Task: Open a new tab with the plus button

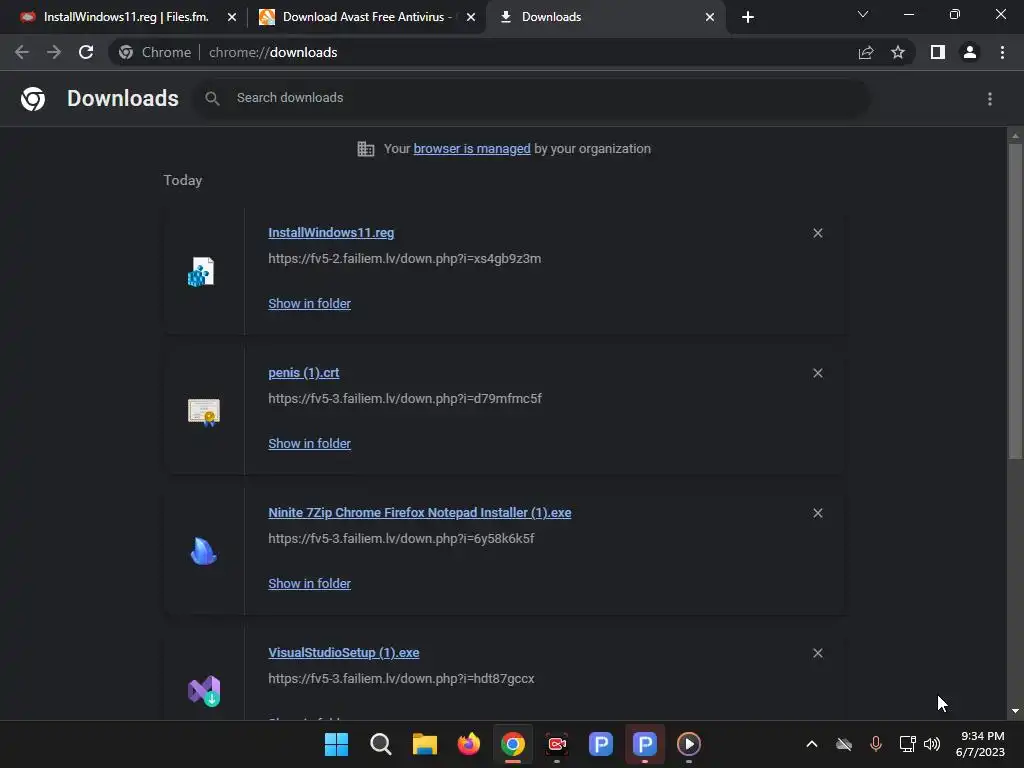Action: pyautogui.click(x=748, y=17)
